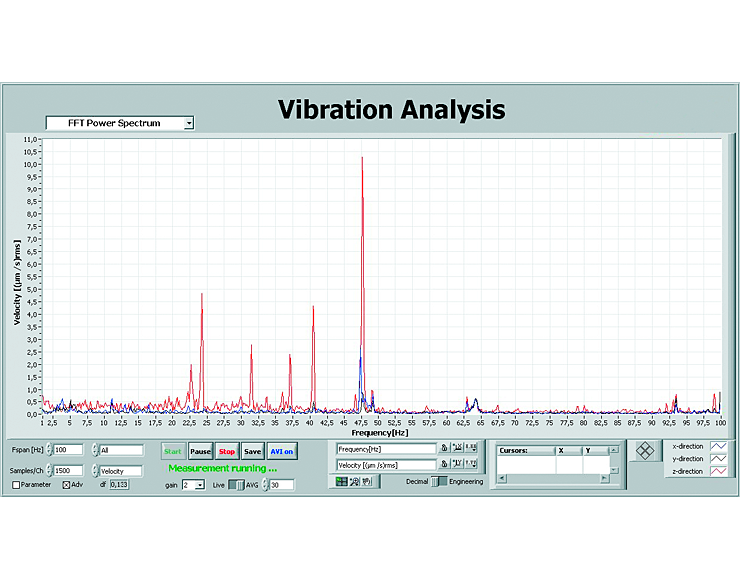Flip the Decimal / Engineering slide switch
Viewport: 740px width, 580px height.
pyautogui.click(x=439, y=482)
